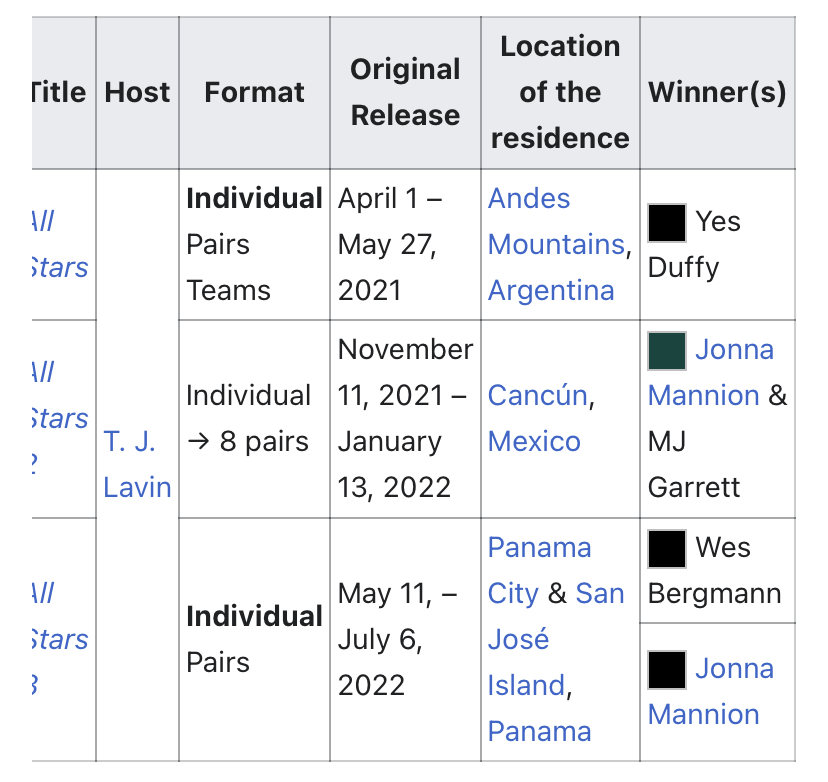Click the black flag icon beside Wes Bergmann

click(667, 549)
